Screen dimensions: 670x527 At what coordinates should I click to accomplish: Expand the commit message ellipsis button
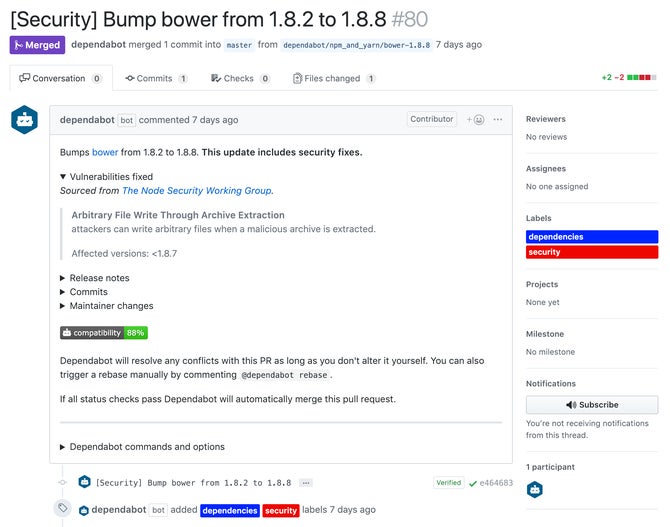(306, 483)
